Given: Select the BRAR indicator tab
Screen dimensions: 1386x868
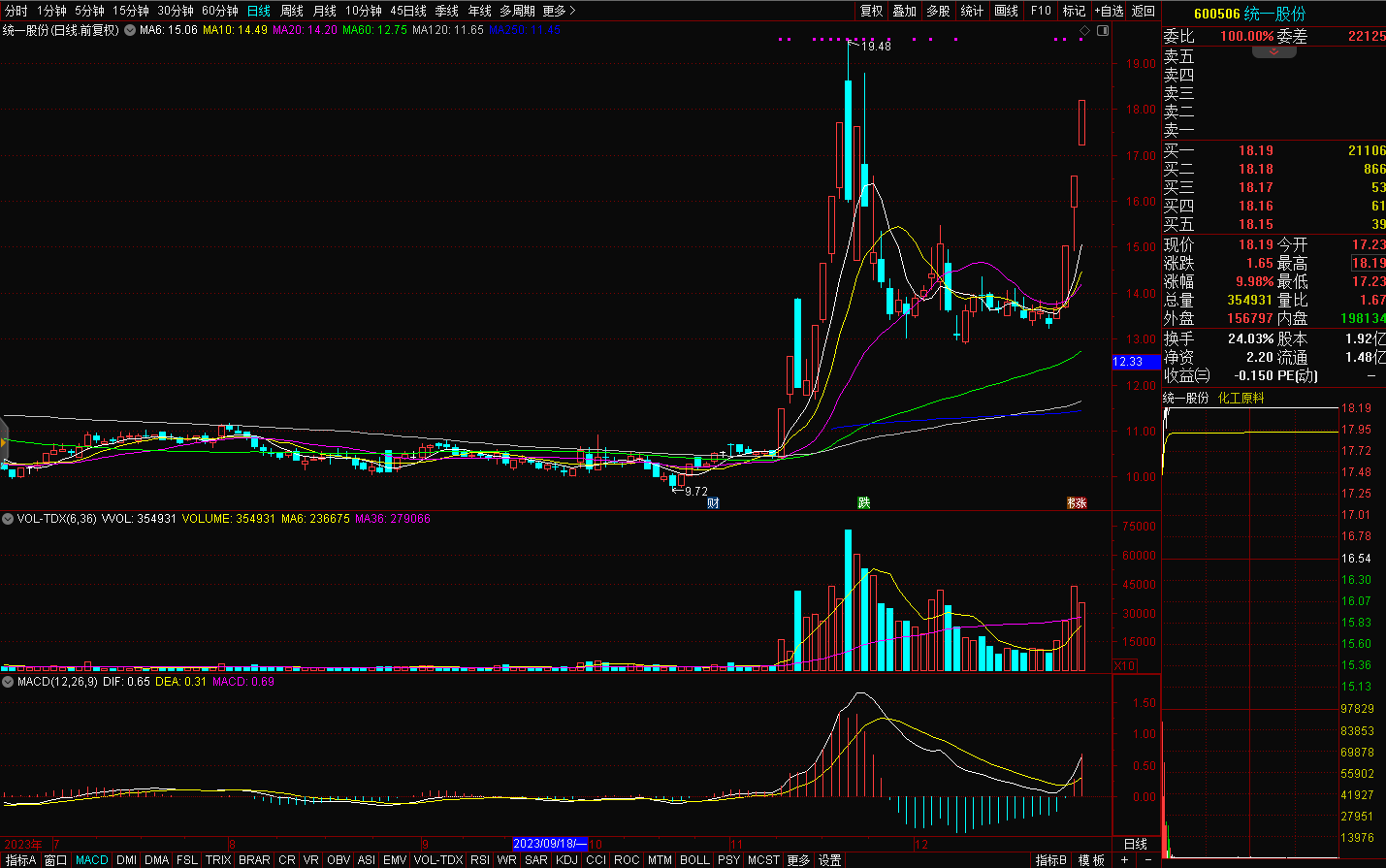Looking at the screenshot, I should [x=254, y=860].
